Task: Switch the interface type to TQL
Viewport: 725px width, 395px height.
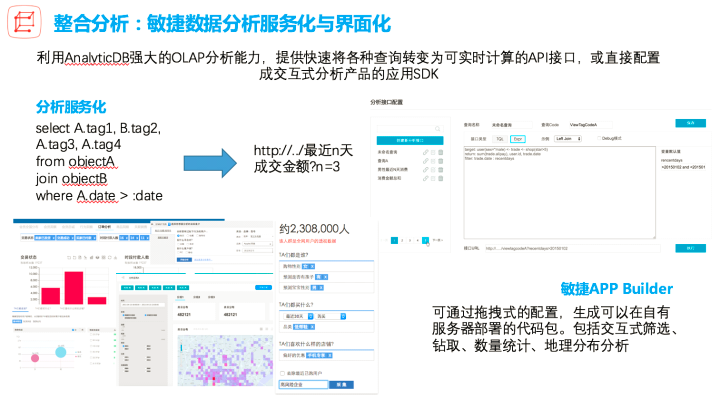Action: (x=500, y=139)
